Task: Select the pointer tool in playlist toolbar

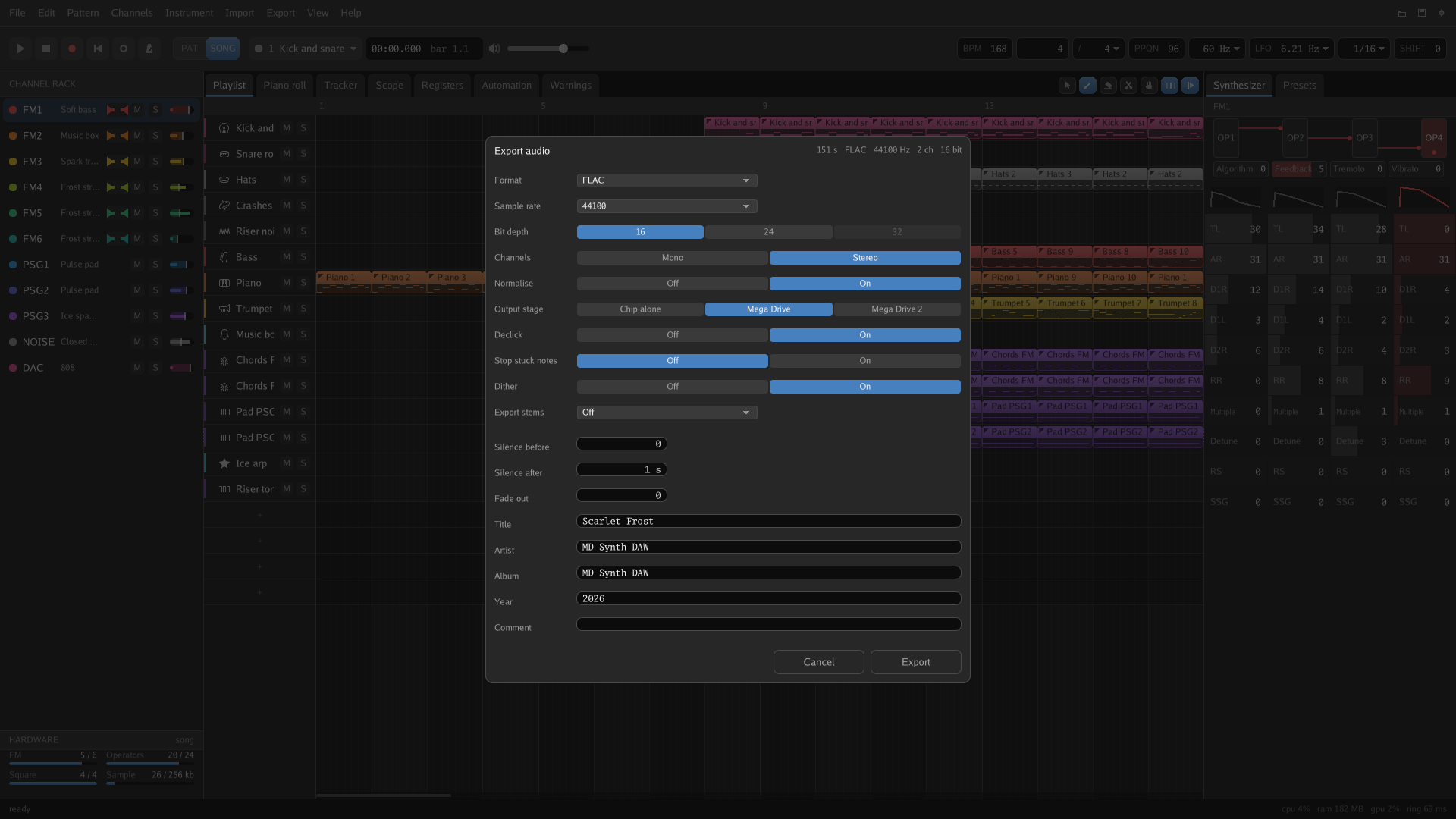Action: pos(1067,86)
